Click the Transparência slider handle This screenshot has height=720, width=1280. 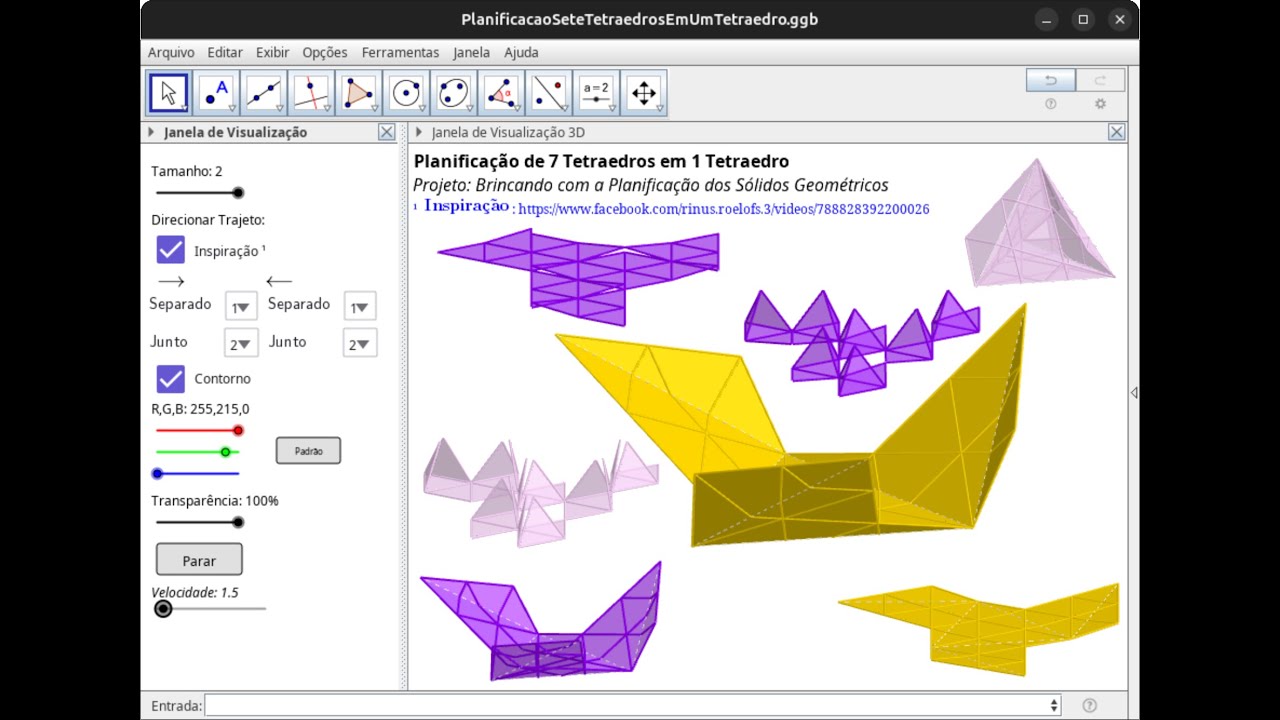point(238,522)
